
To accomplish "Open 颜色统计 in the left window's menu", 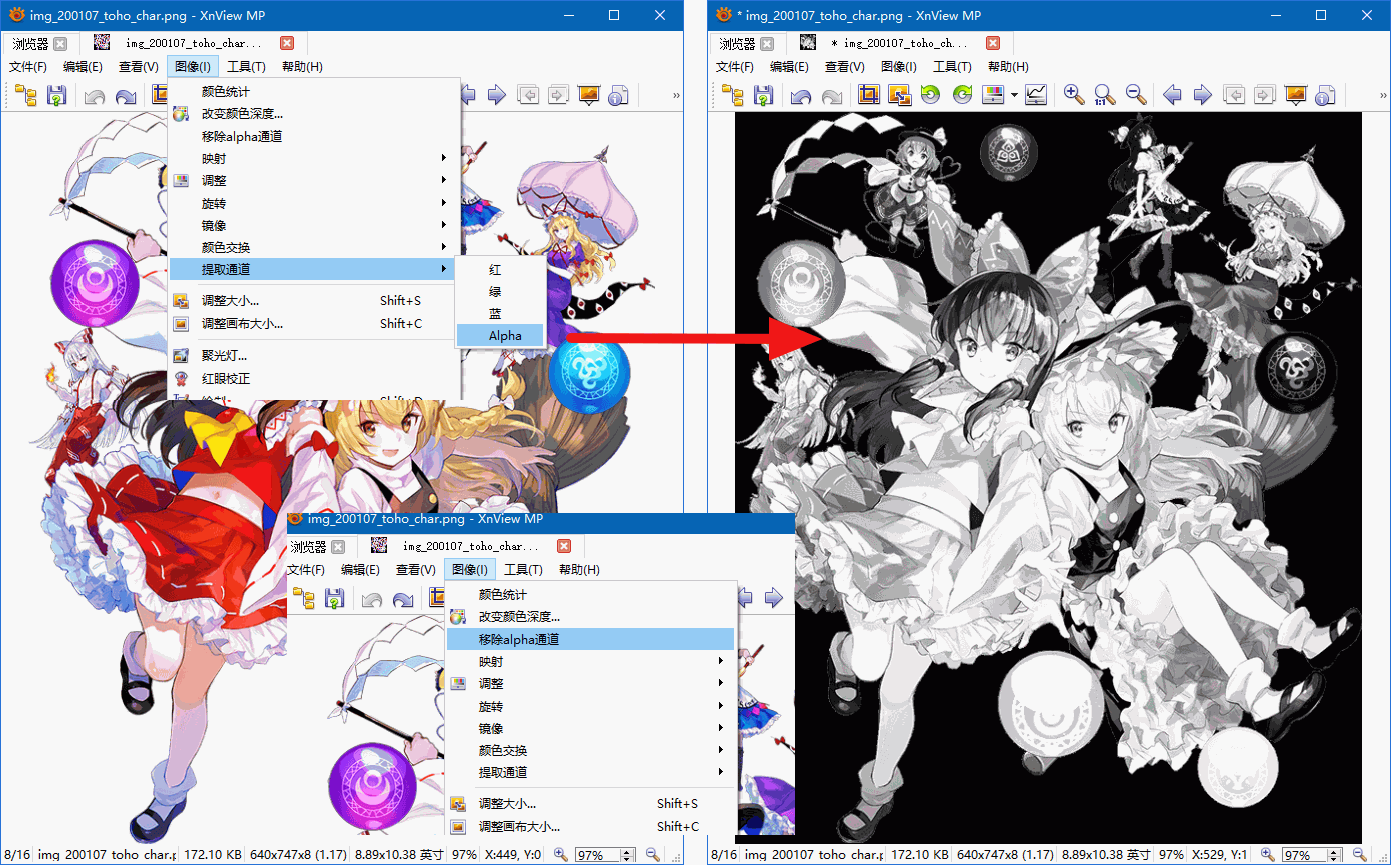I will click(x=314, y=91).
